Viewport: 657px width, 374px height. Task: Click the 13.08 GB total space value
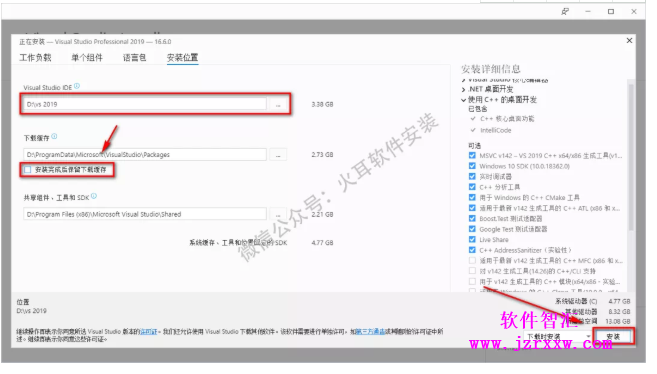click(618, 321)
